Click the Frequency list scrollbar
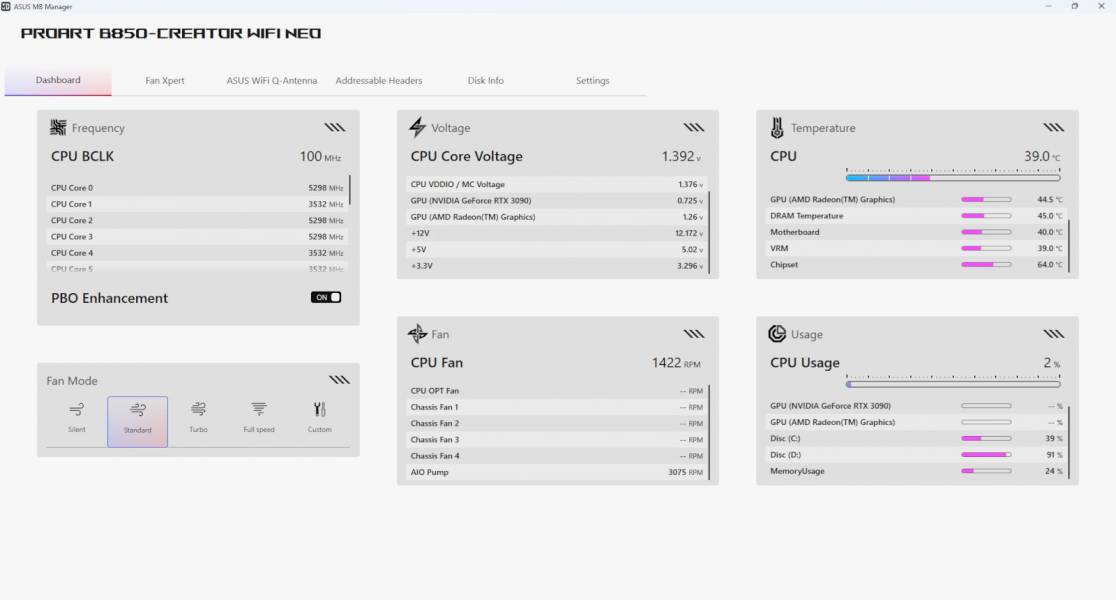The width and height of the screenshot is (1116, 600). click(349, 190)
